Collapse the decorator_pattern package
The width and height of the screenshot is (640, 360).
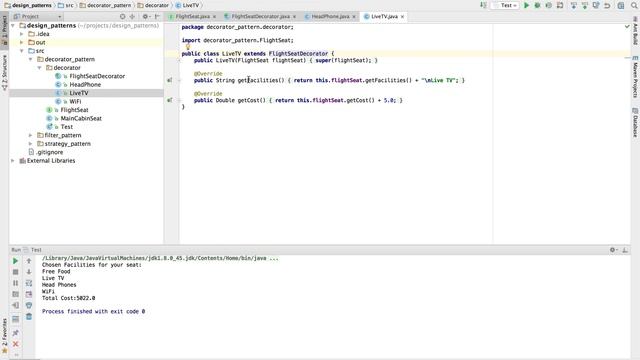[x=31, y=60]
